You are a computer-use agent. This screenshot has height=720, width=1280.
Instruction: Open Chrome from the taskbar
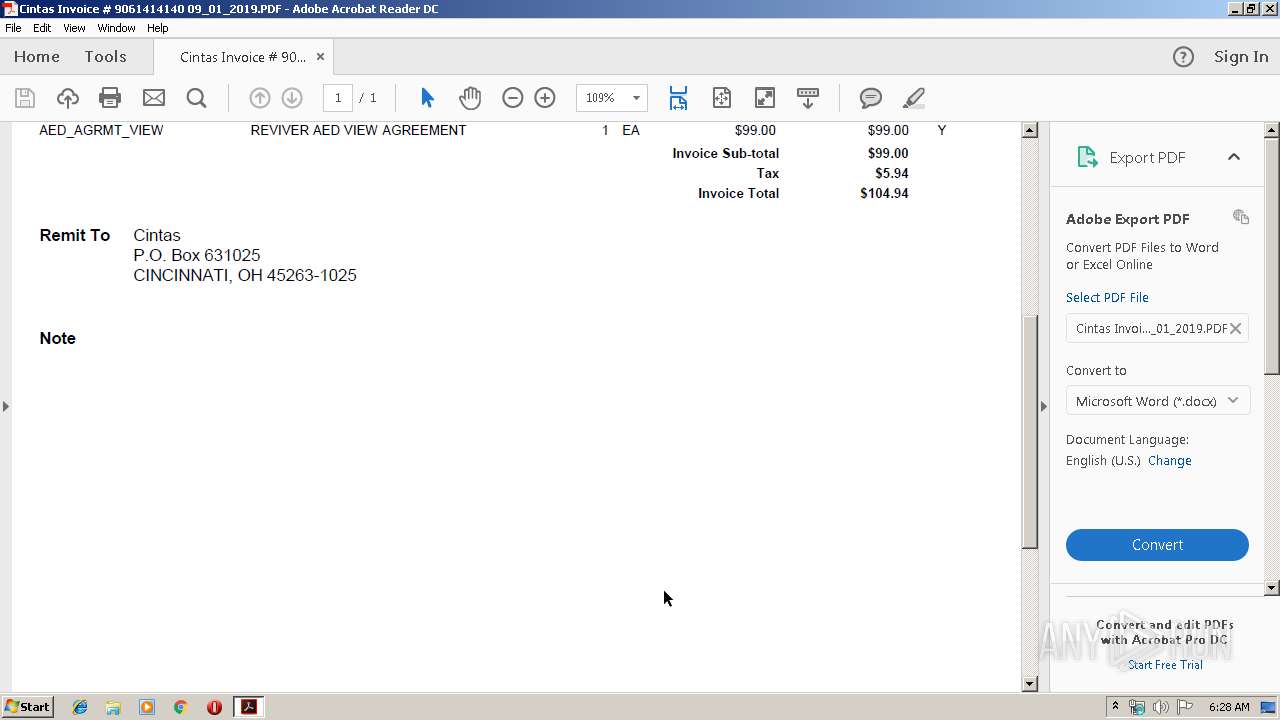coord(180,707)
